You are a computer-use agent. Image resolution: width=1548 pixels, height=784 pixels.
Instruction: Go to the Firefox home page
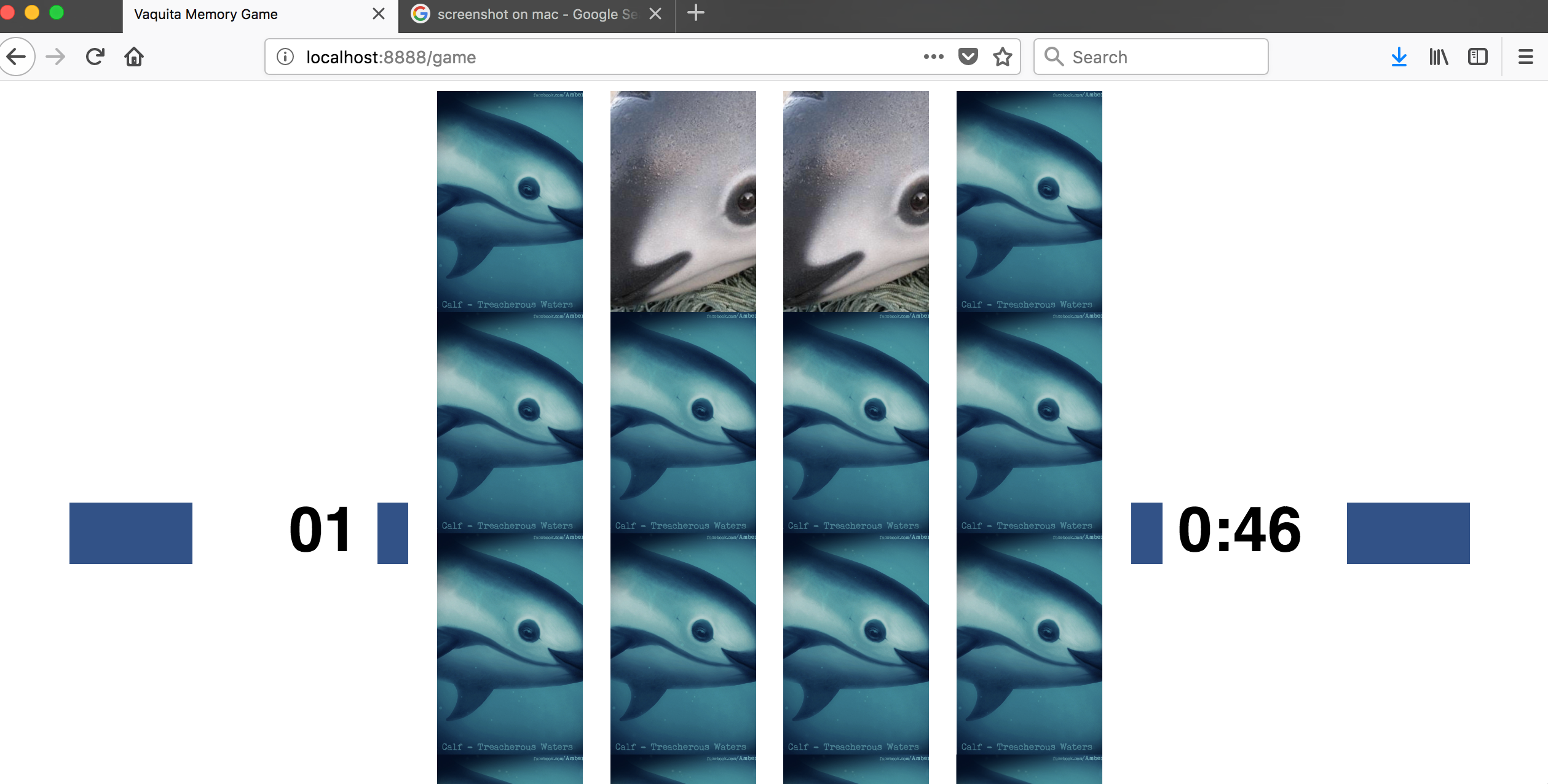coord(134,57)
